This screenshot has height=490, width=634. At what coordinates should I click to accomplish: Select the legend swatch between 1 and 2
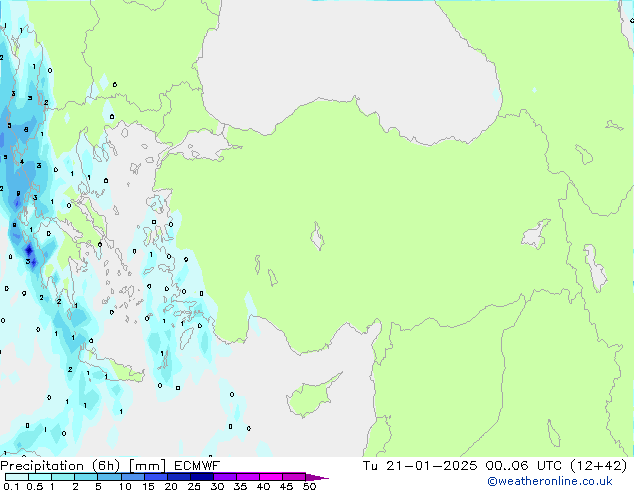[x=63, y=477]
